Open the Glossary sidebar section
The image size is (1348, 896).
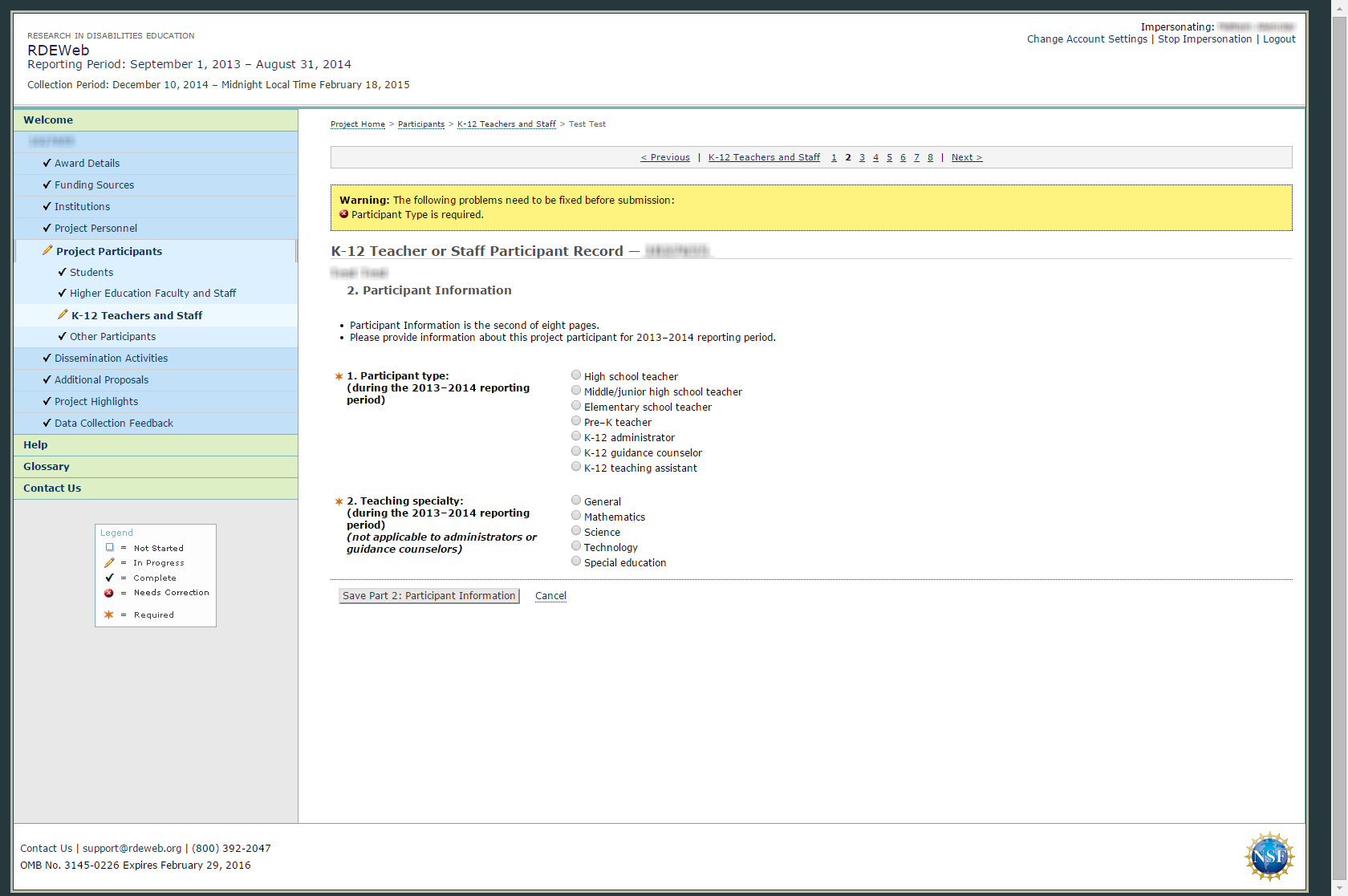click(46, 466)
